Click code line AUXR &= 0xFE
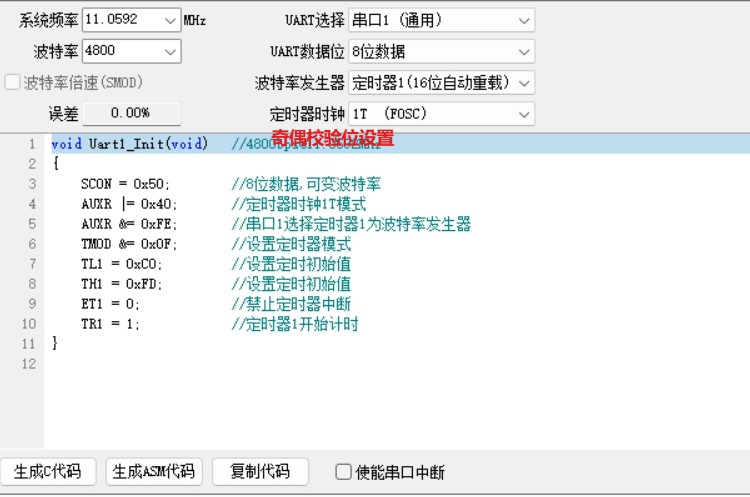Screen dimensions: 750x497 [x=129, y=224]
